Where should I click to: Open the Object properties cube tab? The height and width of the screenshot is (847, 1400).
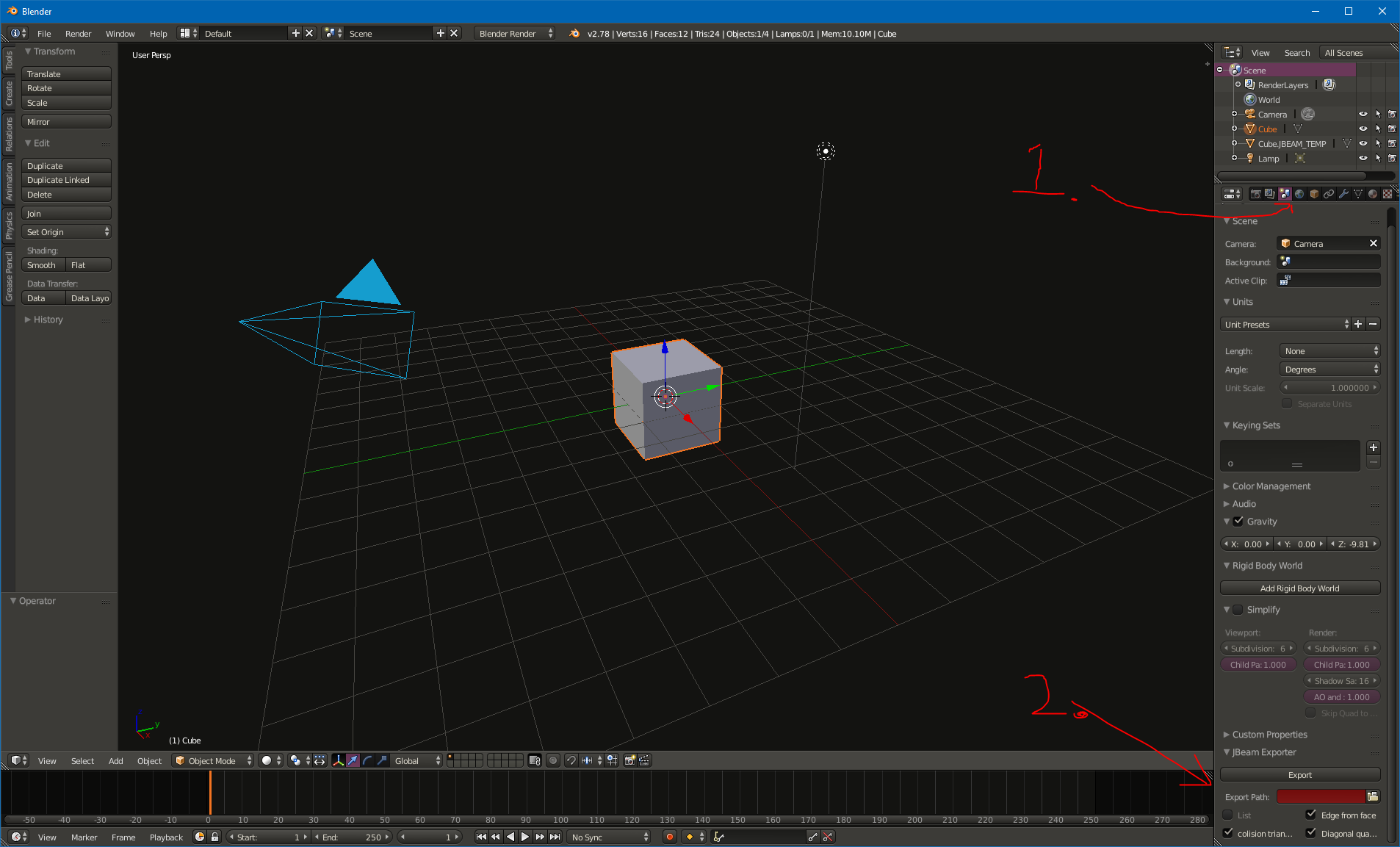tap(1314, 194)
